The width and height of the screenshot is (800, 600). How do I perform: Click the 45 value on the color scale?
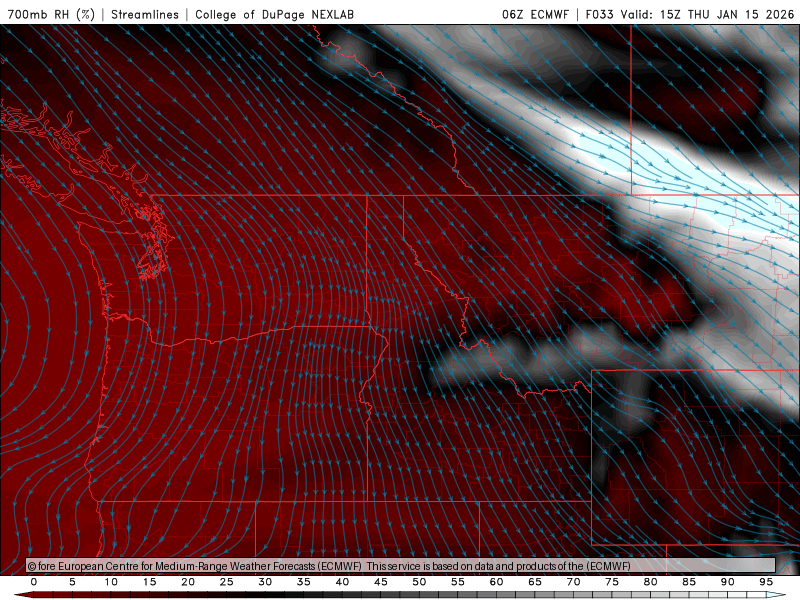pos(381,582)
